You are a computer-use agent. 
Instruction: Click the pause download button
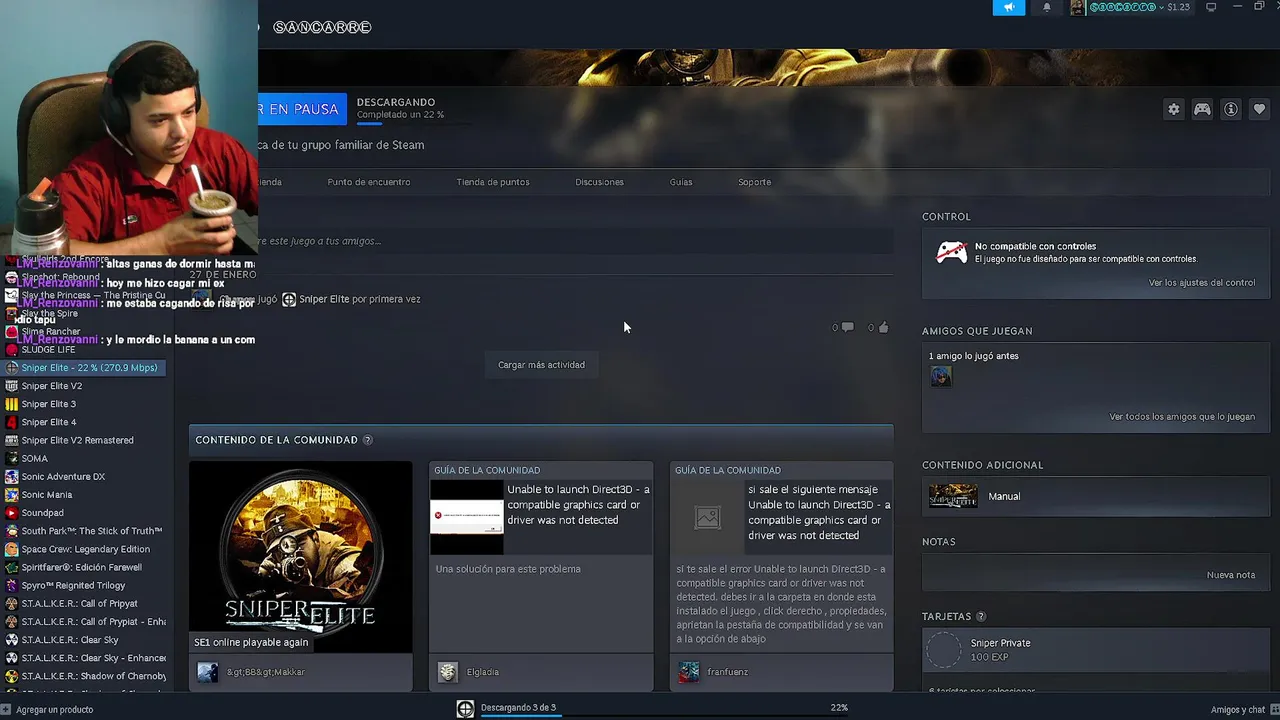click(x=302, y=109)
